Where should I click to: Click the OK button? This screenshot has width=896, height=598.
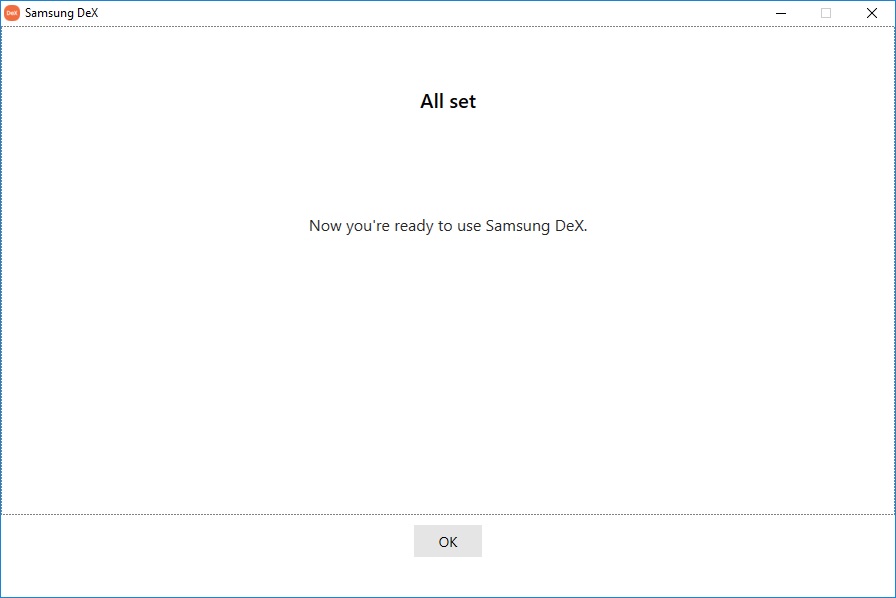[447, 541]
